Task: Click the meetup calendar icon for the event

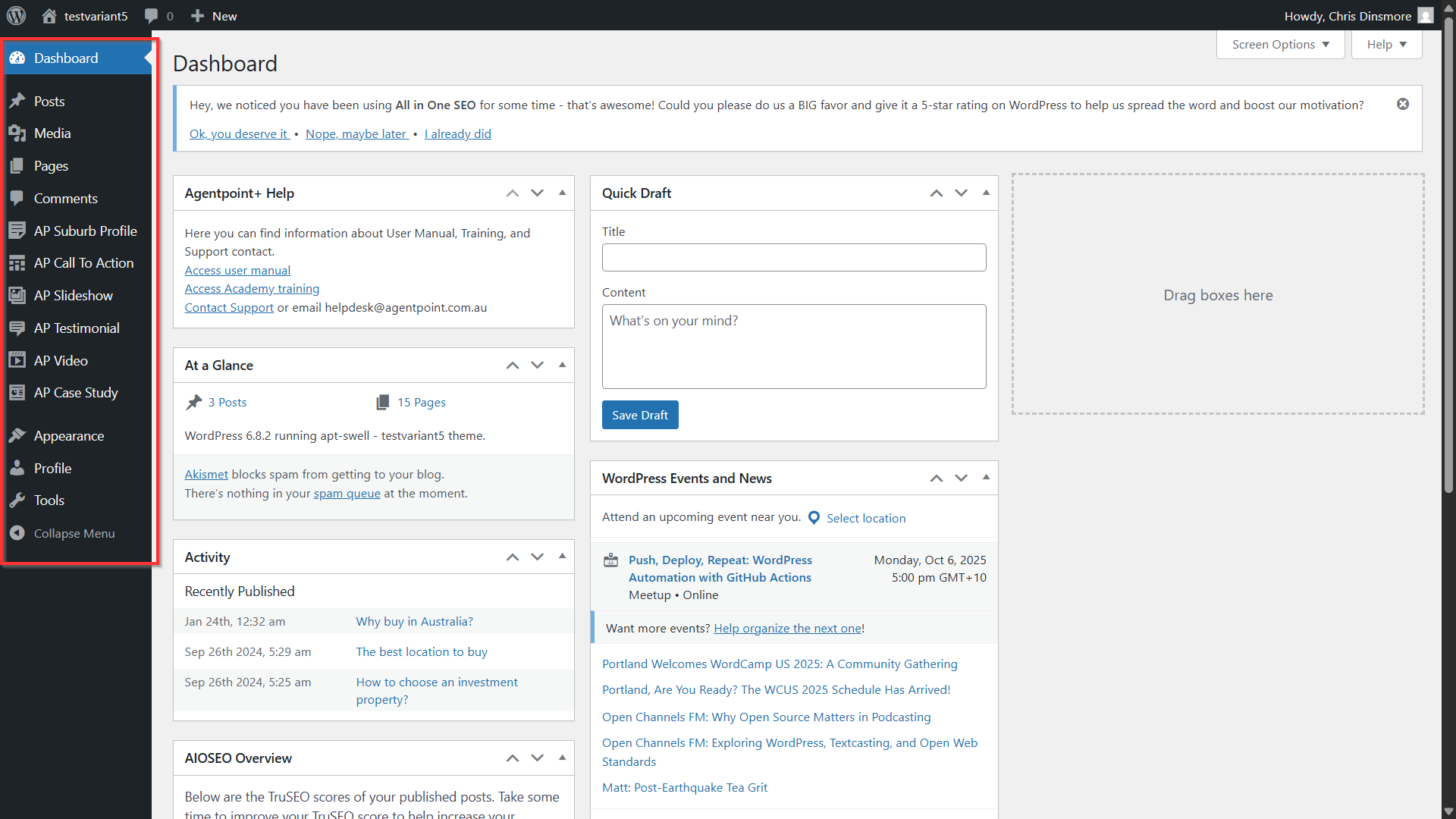Action: (x=610, y=560)
